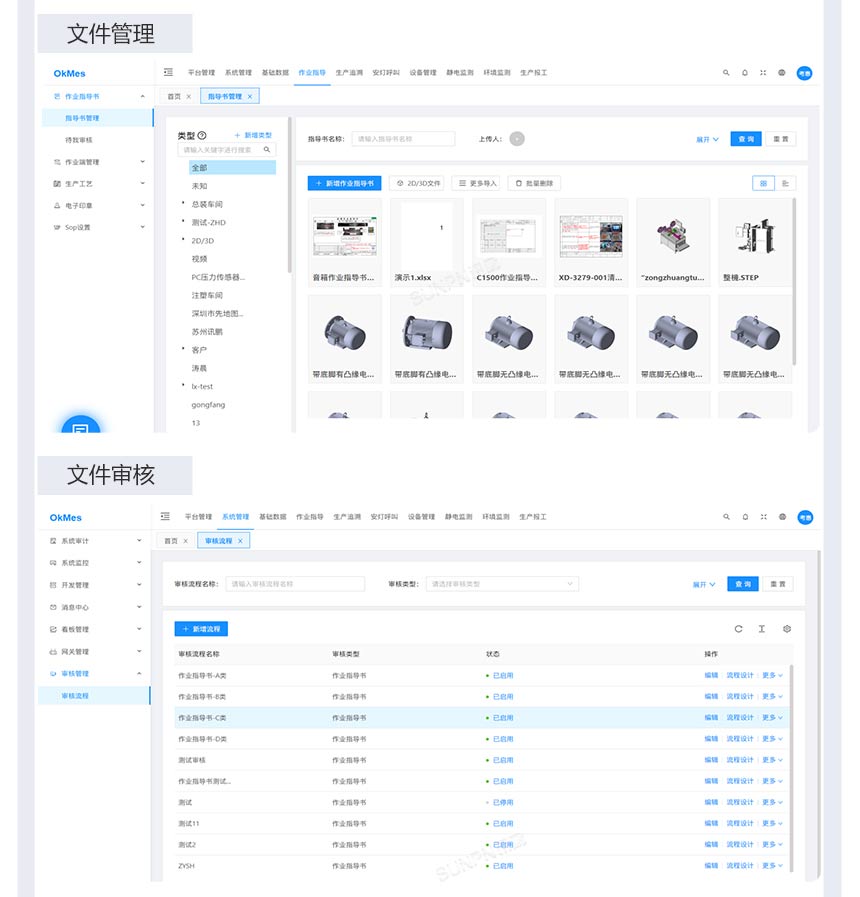Refresh the 审核流程 table with the refresh icon
The height and width of the screenshot is (897, 860).
click(739, 629)
